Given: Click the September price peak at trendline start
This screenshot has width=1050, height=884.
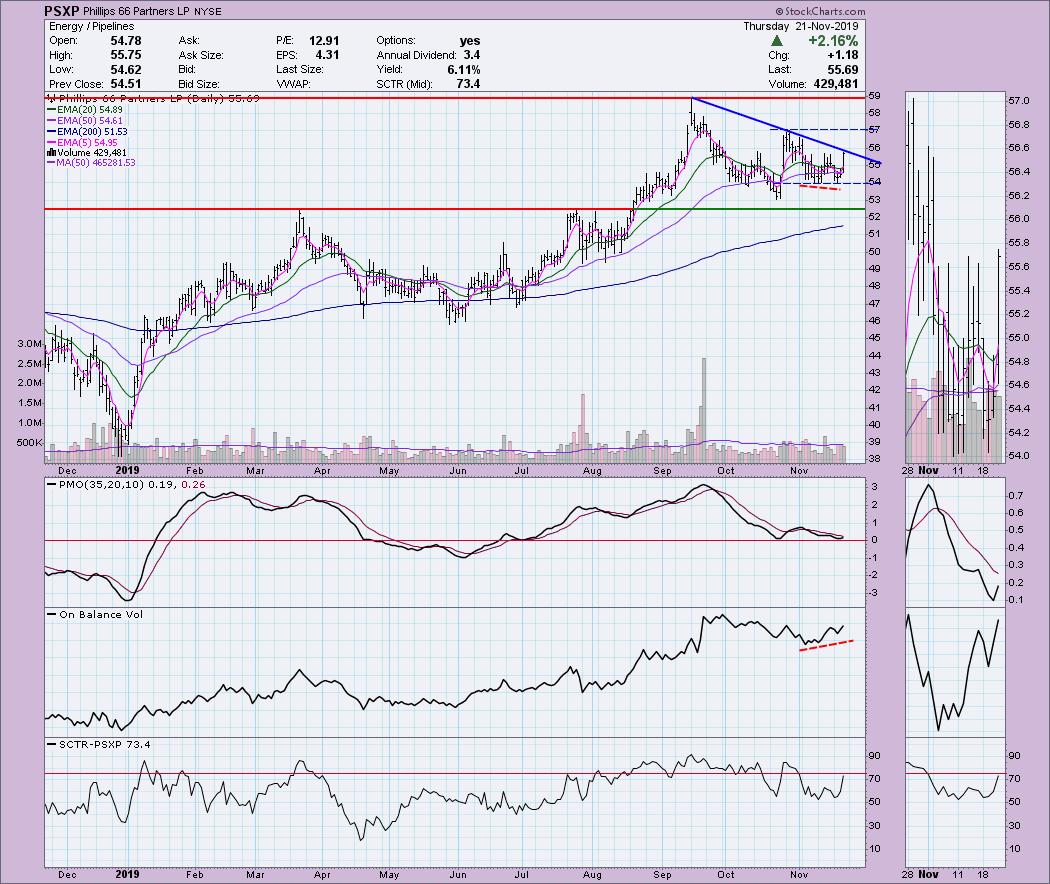Looking at the screenshot, I should tap(692, 98).
